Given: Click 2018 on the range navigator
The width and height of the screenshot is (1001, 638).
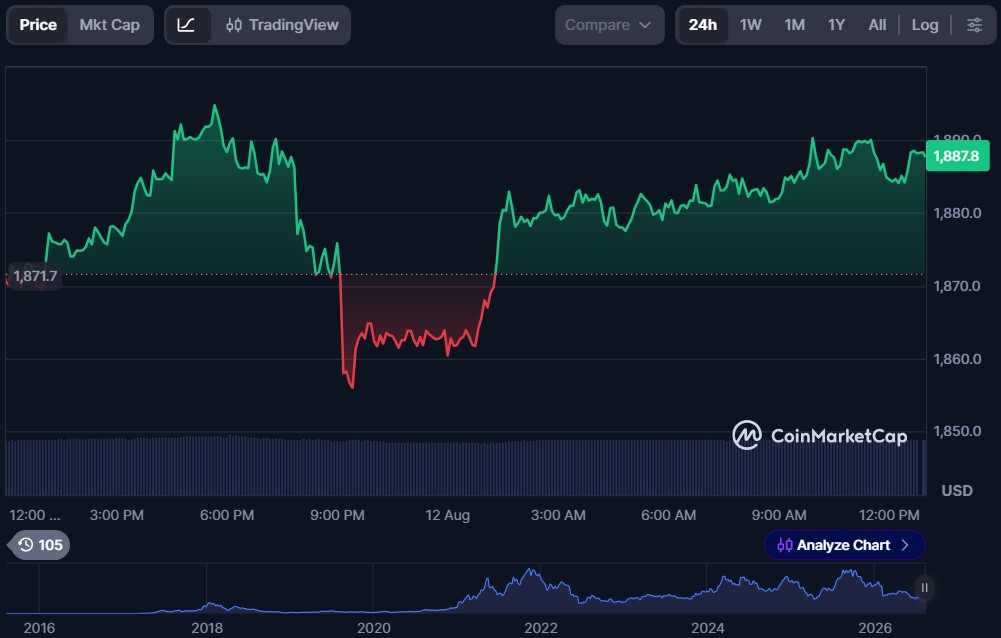Looking at the screenshot, I should click(207, 628).
